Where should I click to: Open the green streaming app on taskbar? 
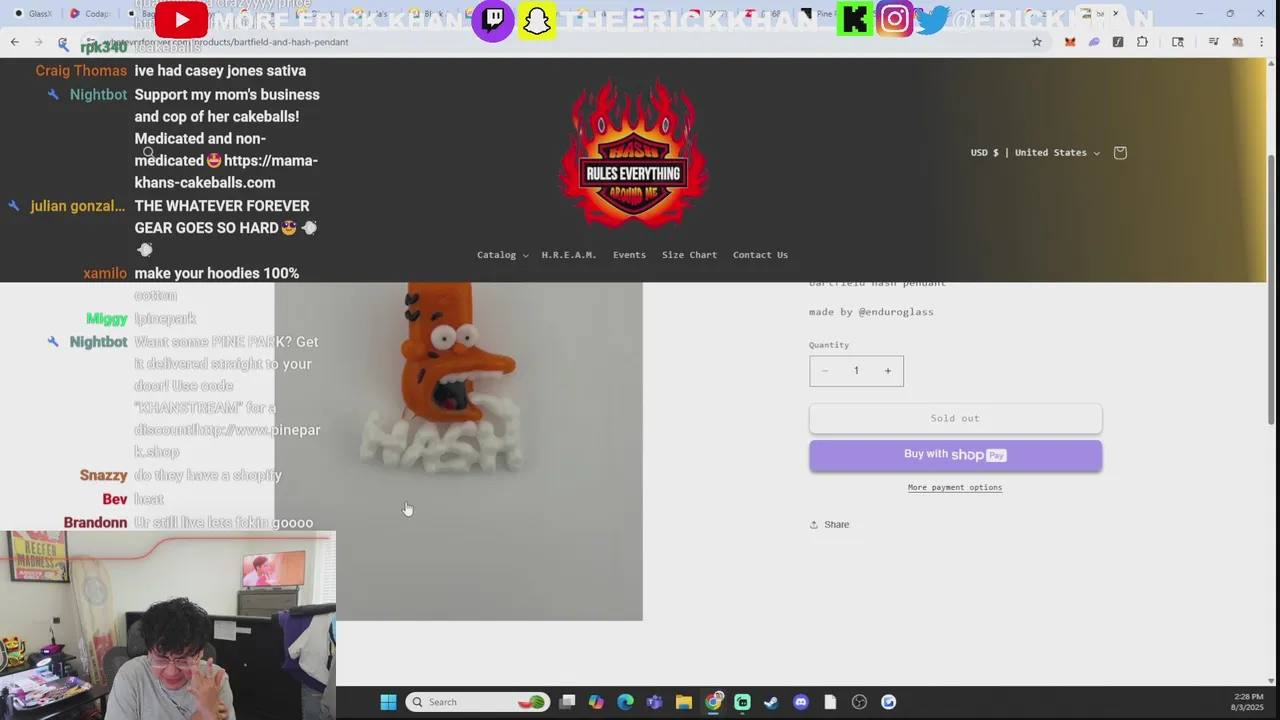click(742, 702)
